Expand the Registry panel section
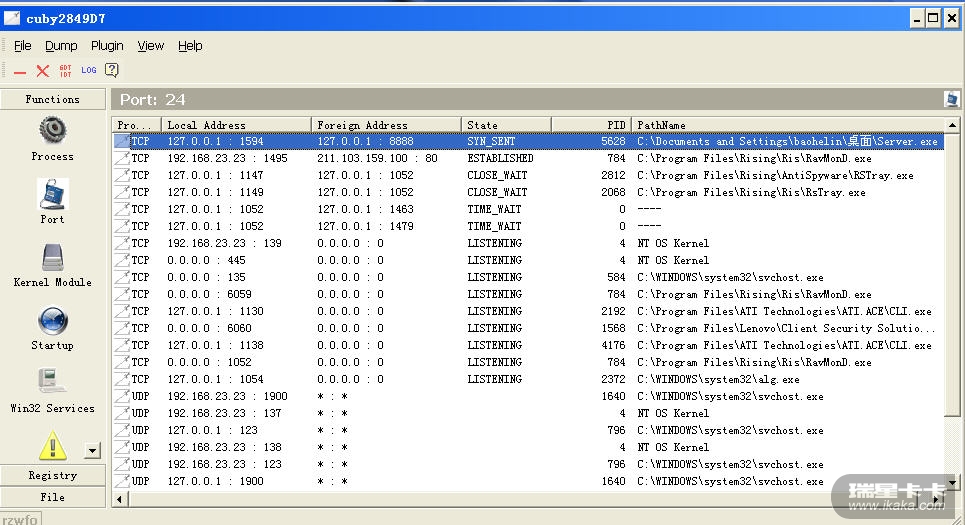Viewport: 965px width, 525px height. 52,475
